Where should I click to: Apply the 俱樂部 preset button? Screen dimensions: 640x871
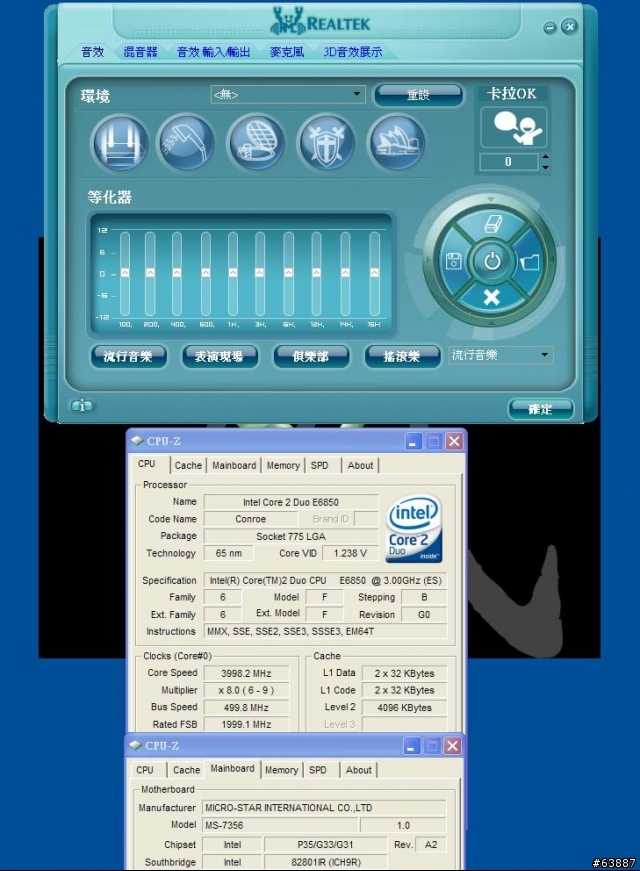[x=311, y=356]
